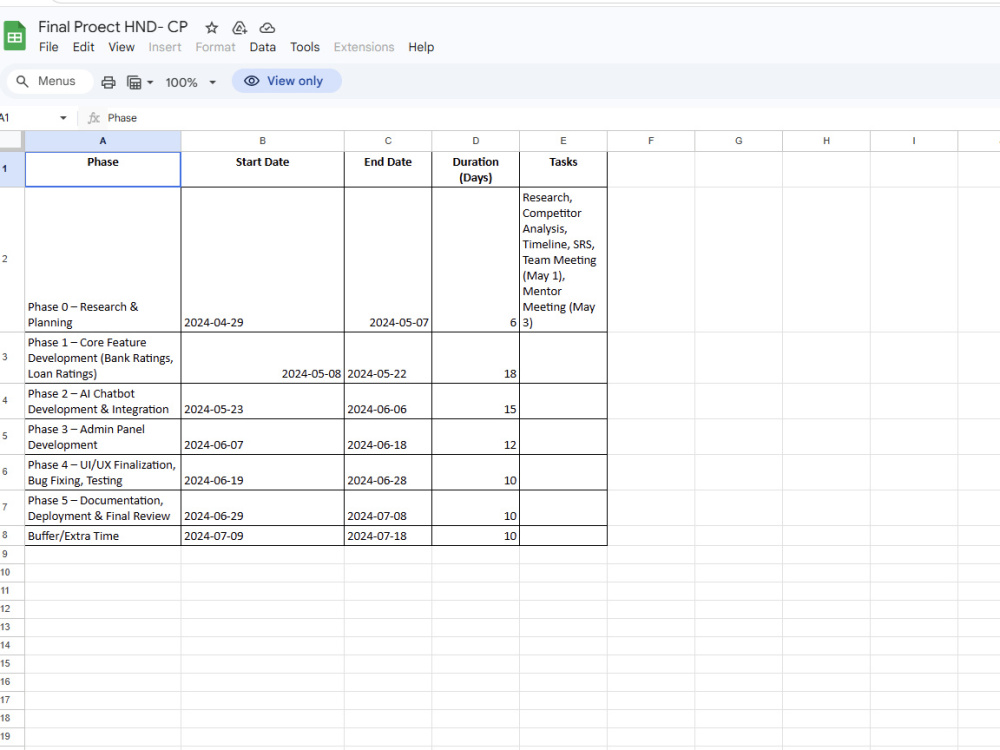Select column C header
Screen dimensions: 1000x750
pos(388,141)
